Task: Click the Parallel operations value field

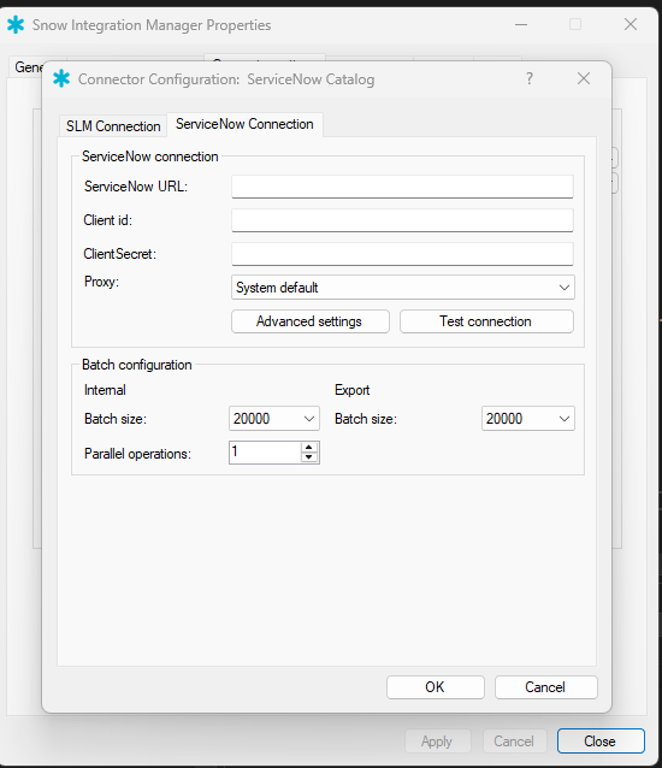Action: [x=265, y=452]
